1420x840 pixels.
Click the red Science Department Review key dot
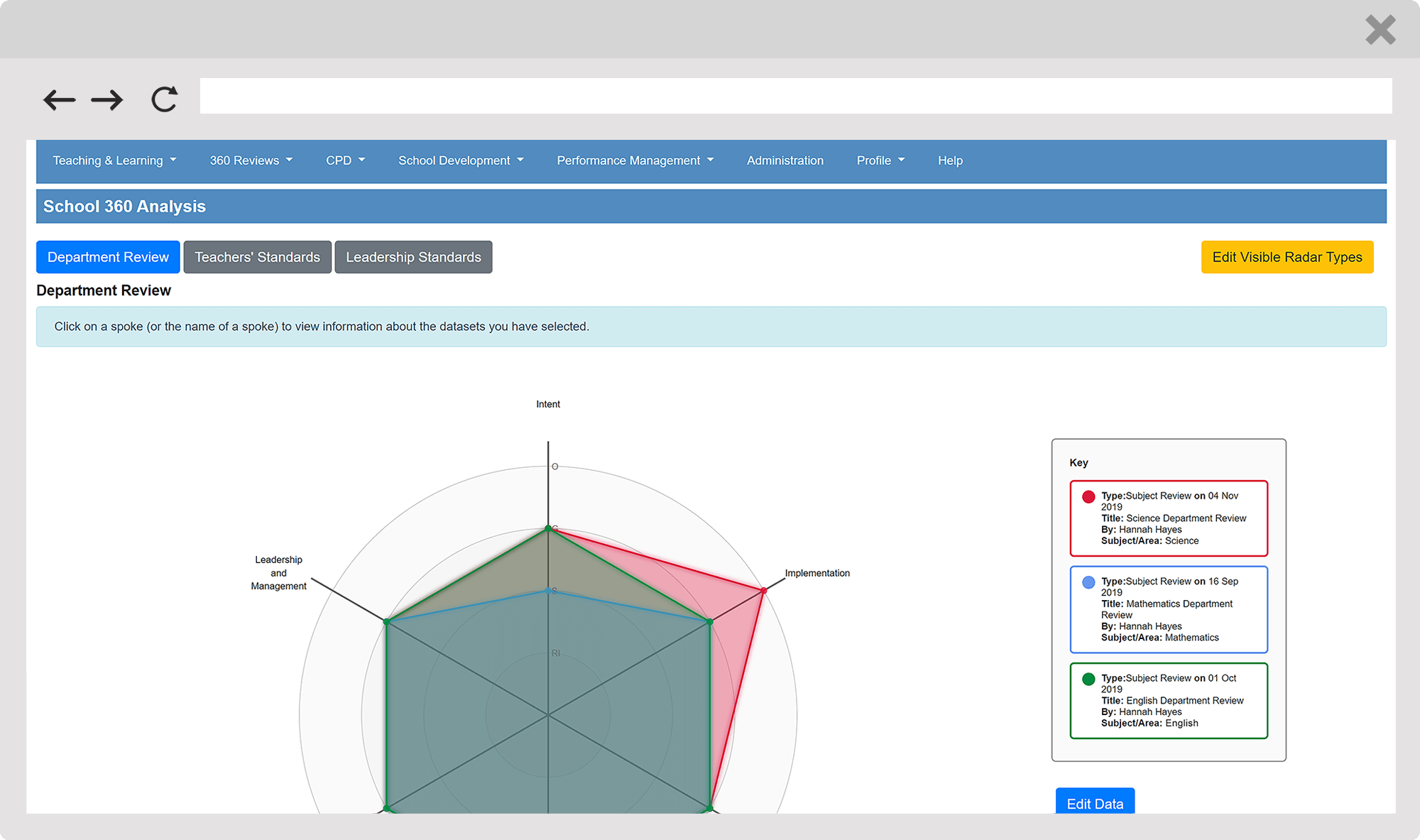1088,496
